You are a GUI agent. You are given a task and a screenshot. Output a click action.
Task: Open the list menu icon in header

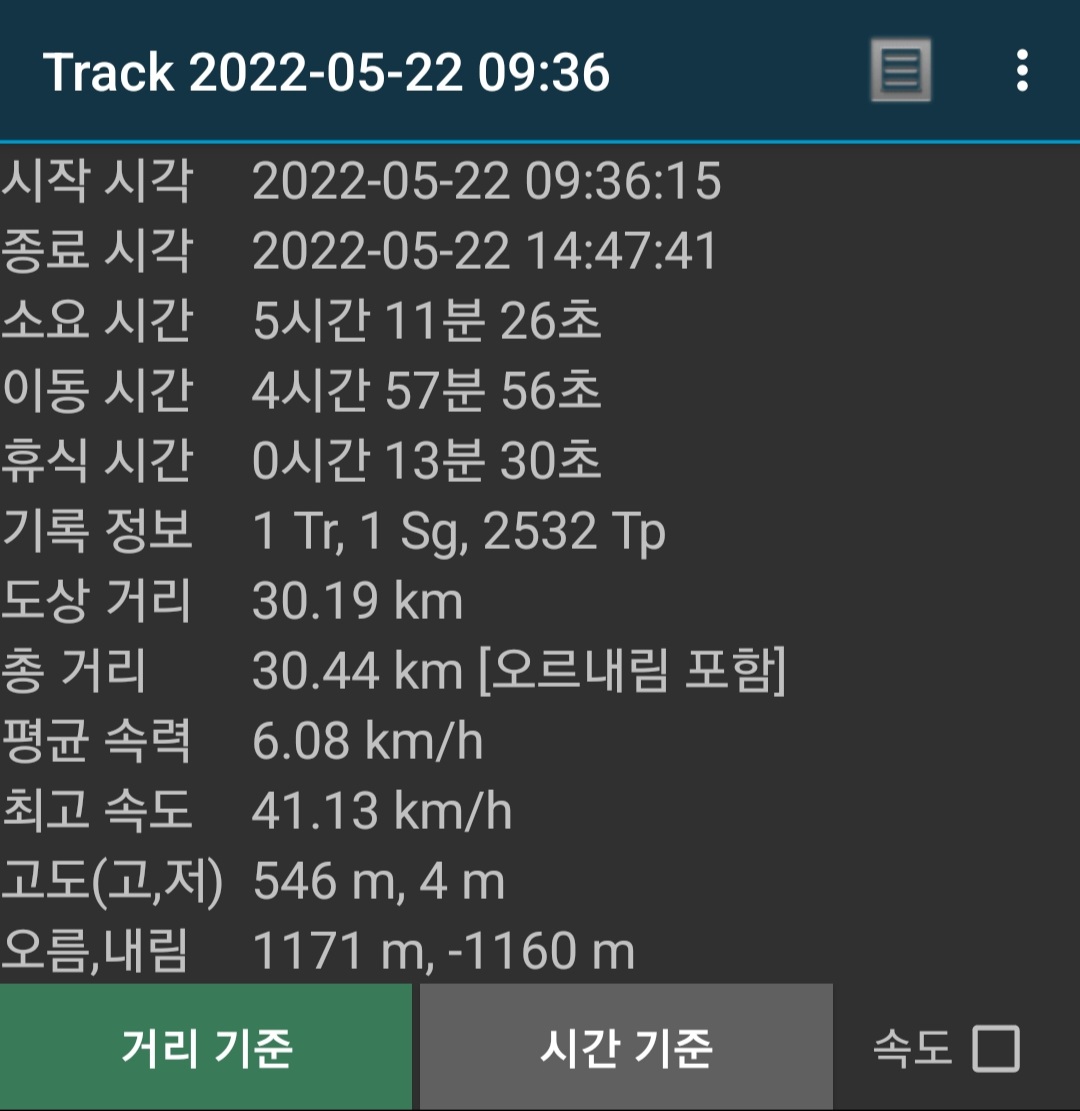pyautogui.click(x=901, y=70)
